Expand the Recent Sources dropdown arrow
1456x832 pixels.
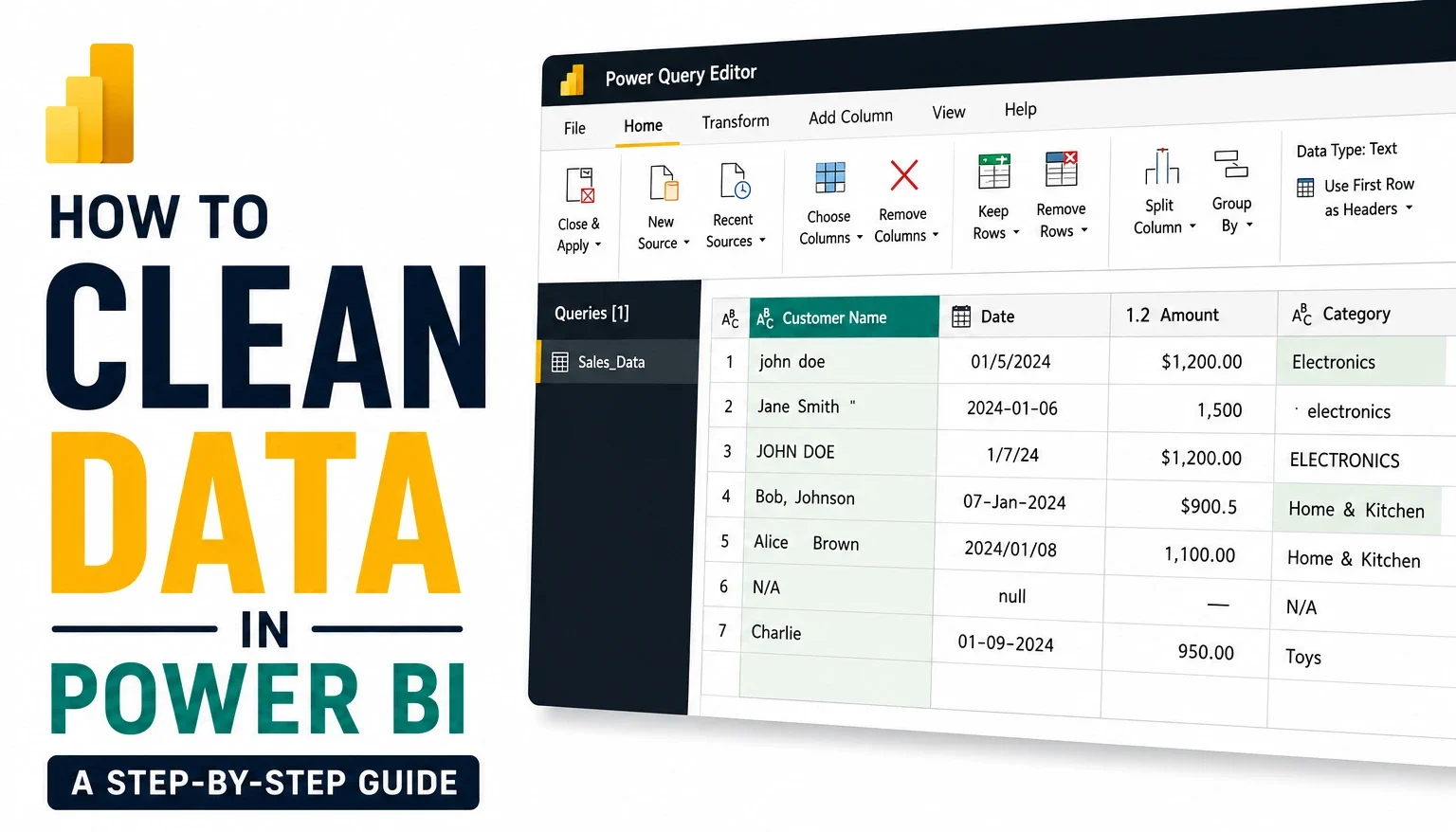[762, 241]
